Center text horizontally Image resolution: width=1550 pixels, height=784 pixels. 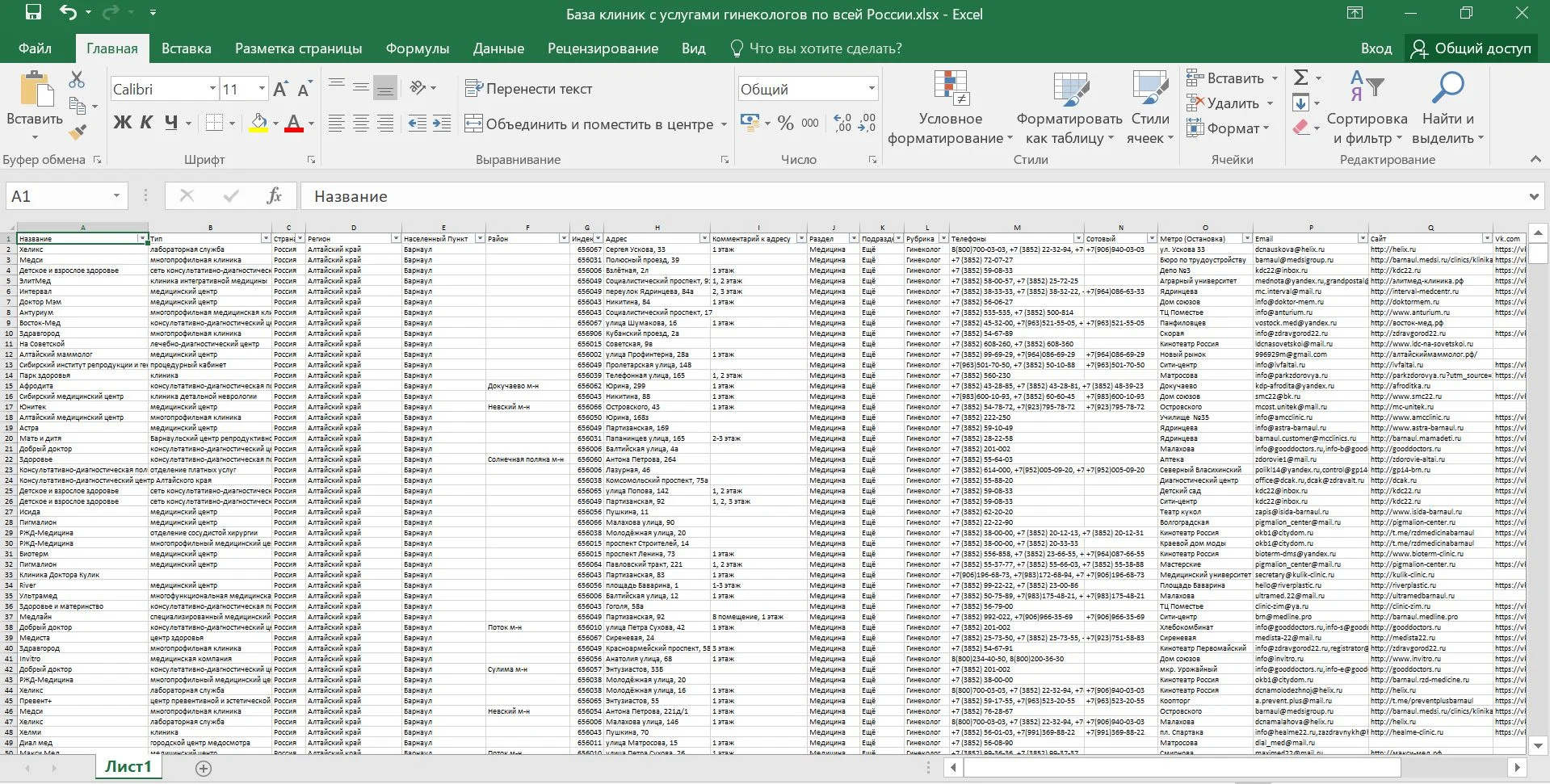point(361,124)
